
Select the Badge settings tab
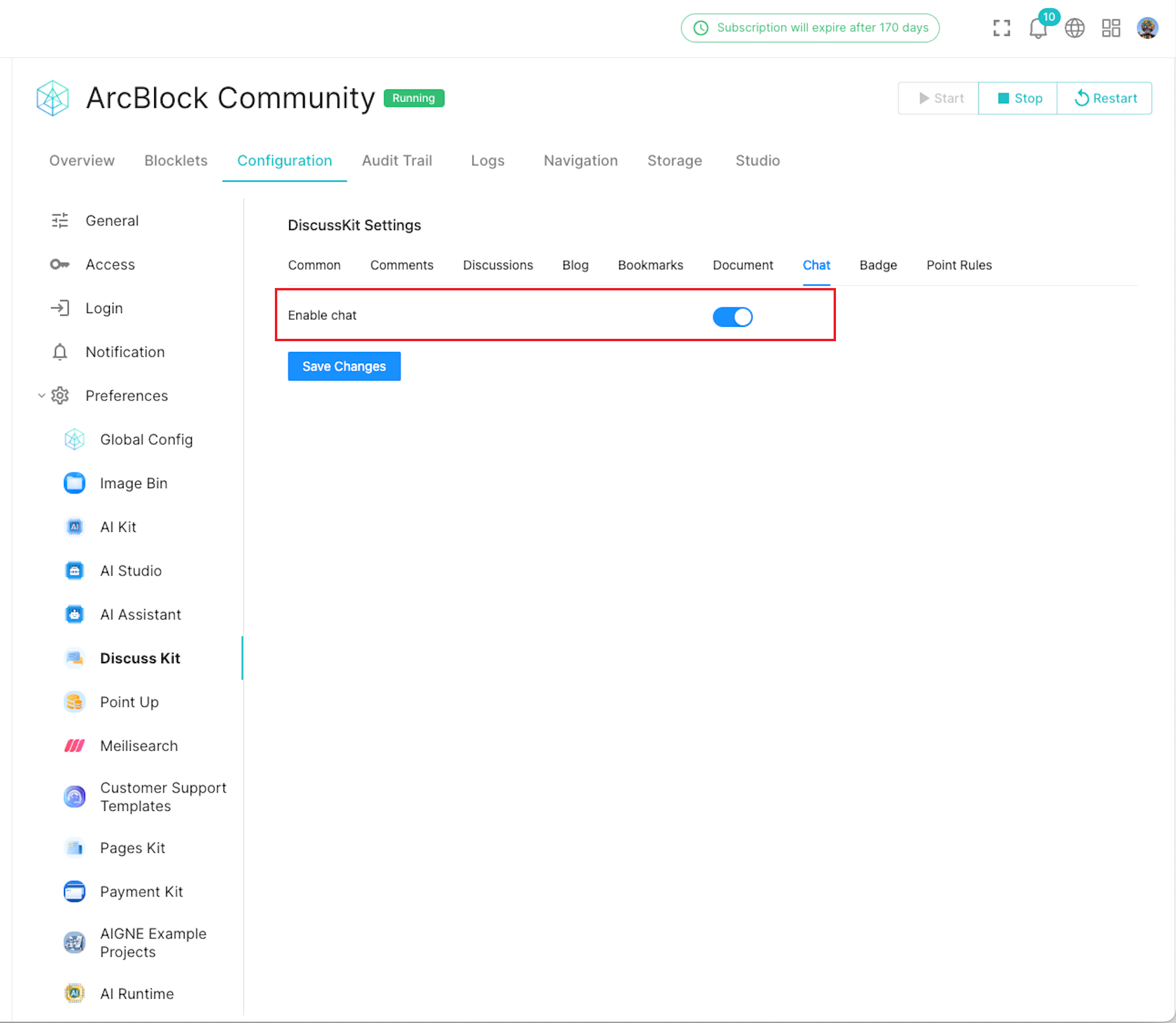878,265
